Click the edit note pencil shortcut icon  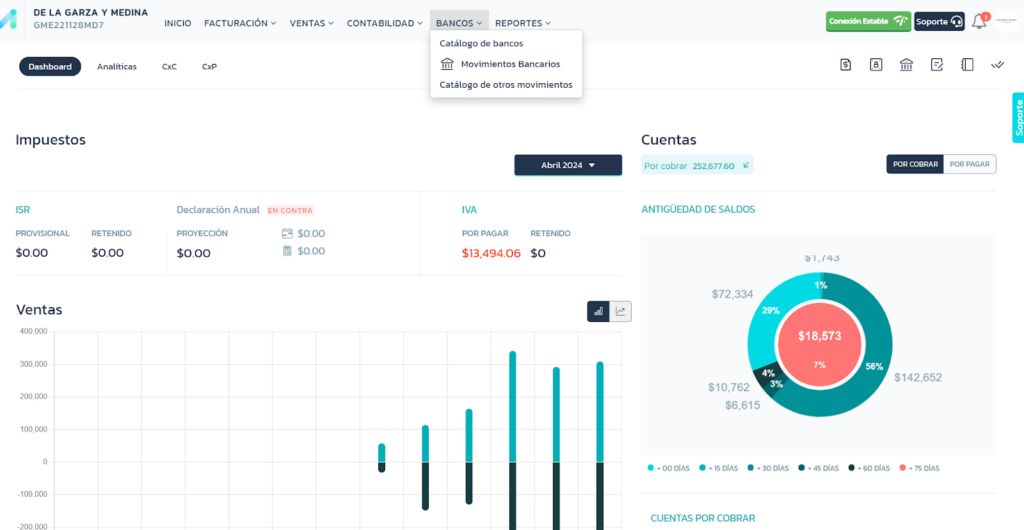[x=937, y=65]
